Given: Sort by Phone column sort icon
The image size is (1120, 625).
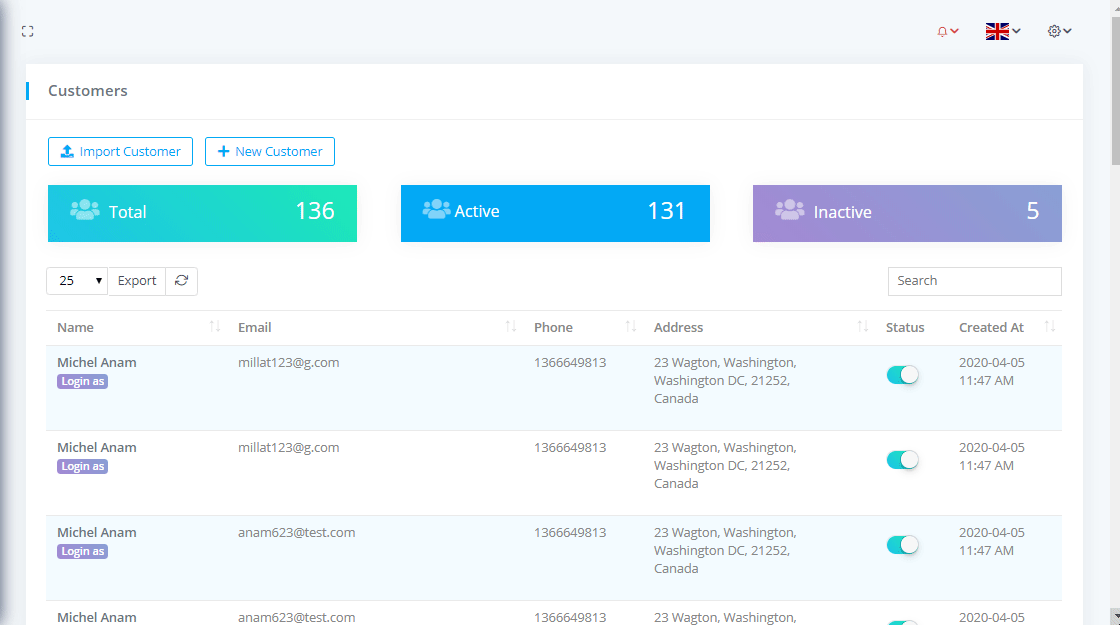Looking at the screenshot, I should pyautogui.click(x=631, y=327).
